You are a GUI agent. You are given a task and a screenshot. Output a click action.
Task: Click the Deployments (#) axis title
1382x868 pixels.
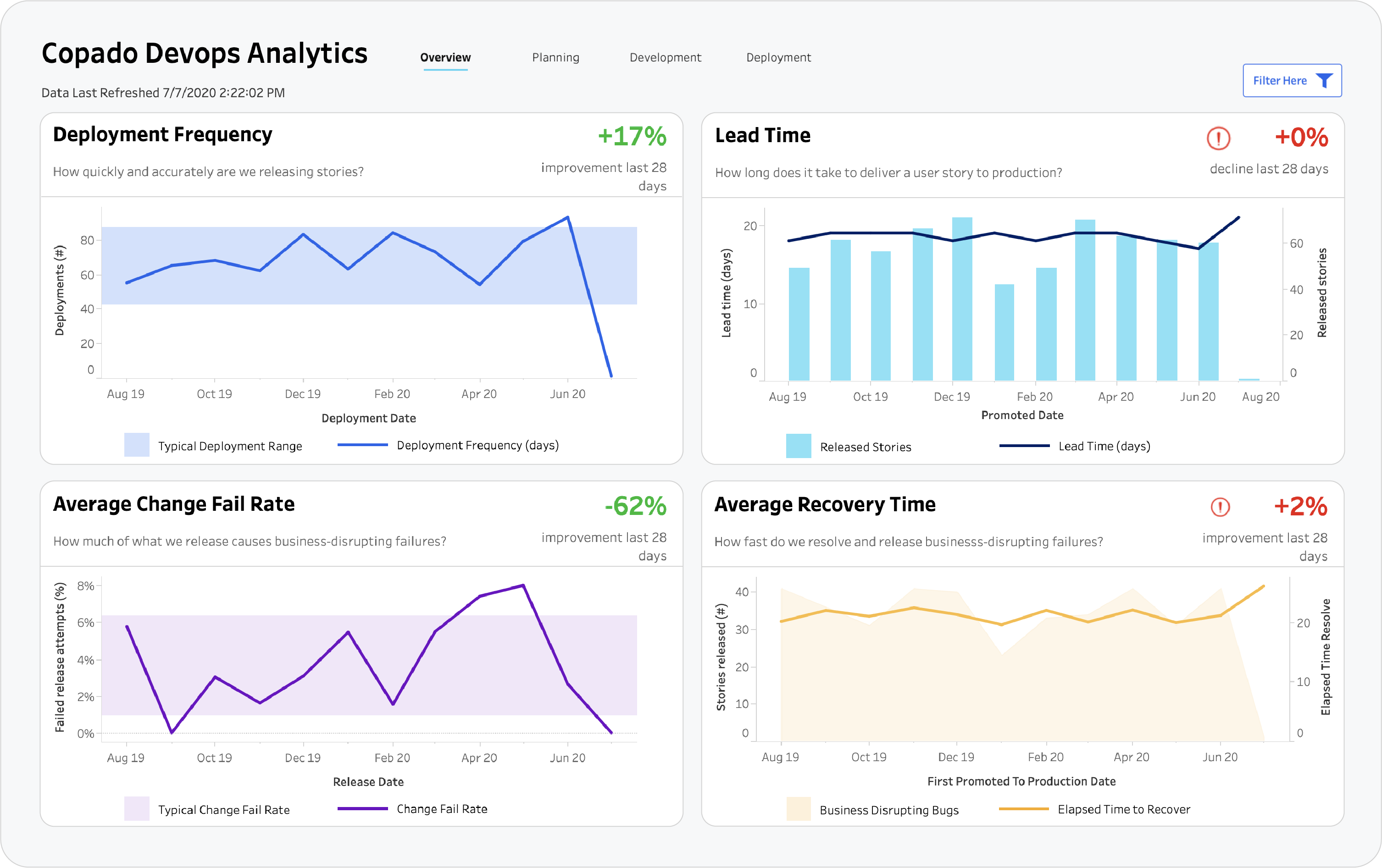pos(60,290)
